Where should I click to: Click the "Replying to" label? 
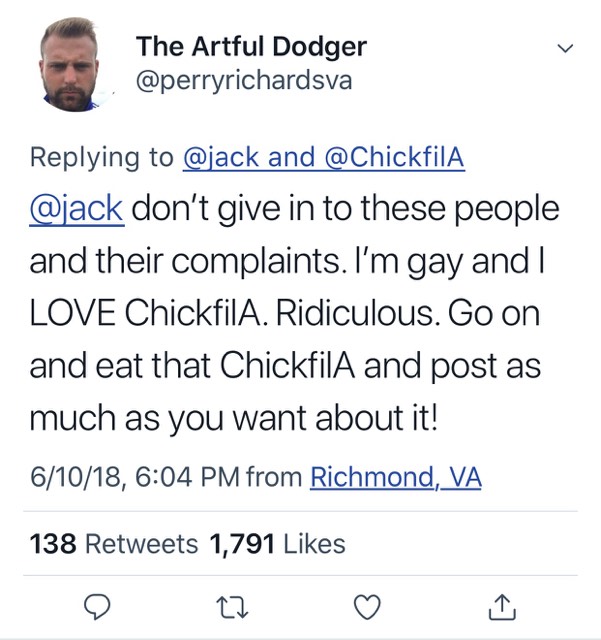click(x=101, y=158)
